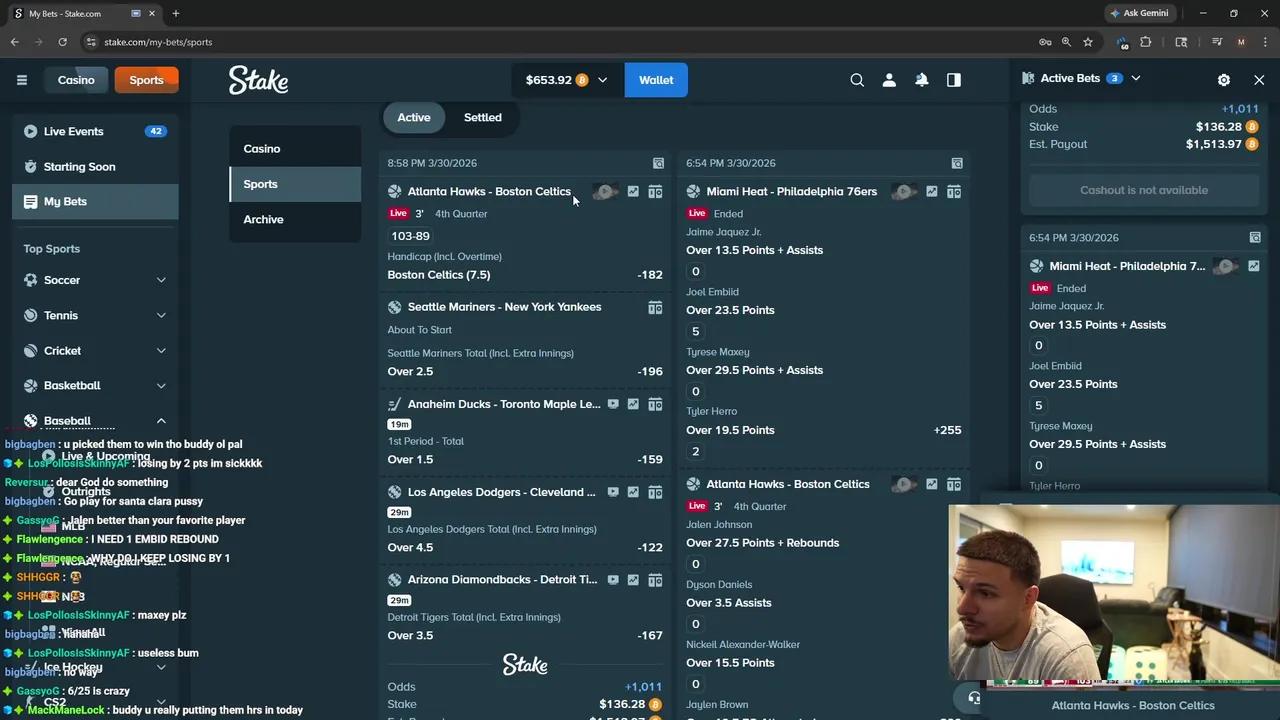This screenshot has height=720, width=1280.
Task: Switch to Casino mode
Action: tap(76, 80)
